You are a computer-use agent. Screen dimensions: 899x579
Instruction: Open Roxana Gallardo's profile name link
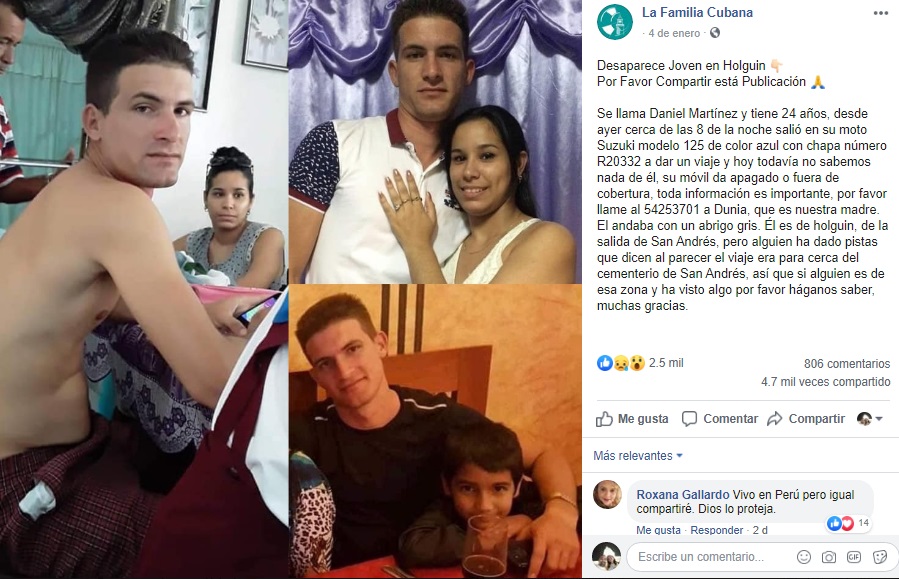pos(683,494)
